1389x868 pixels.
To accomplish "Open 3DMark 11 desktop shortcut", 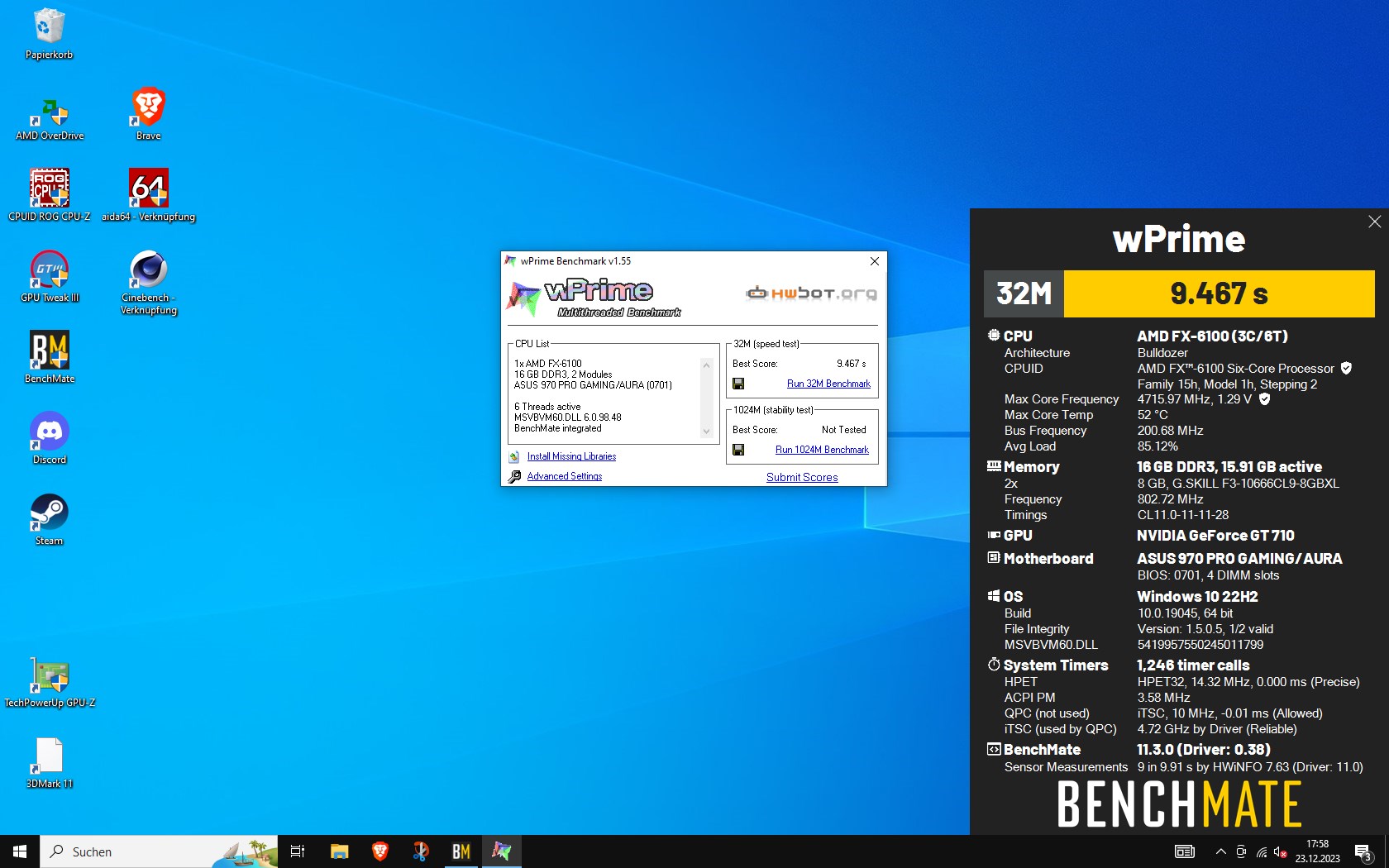I will click(x=50, y=763).
